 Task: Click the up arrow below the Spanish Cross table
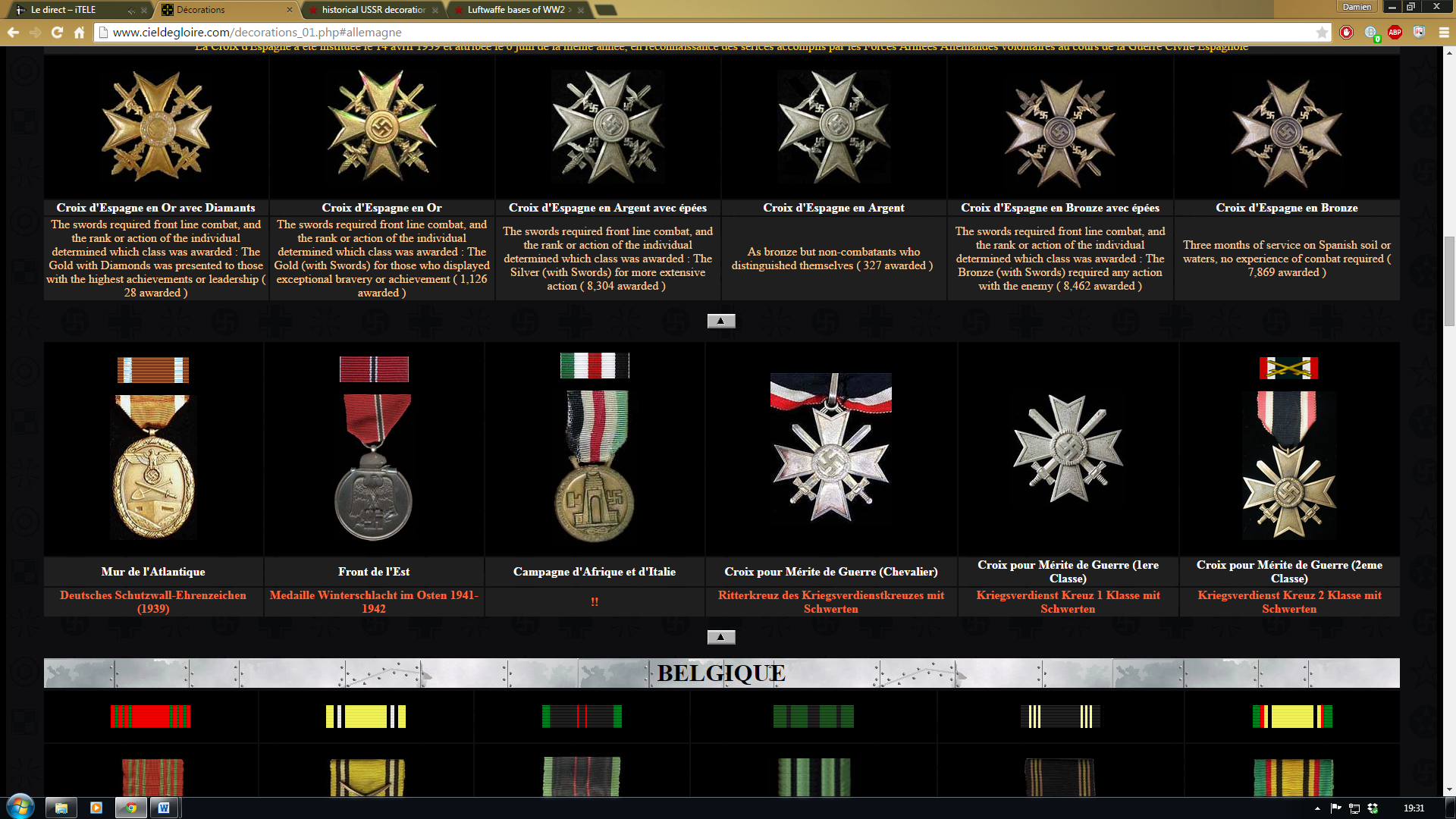tap(720, 321)
